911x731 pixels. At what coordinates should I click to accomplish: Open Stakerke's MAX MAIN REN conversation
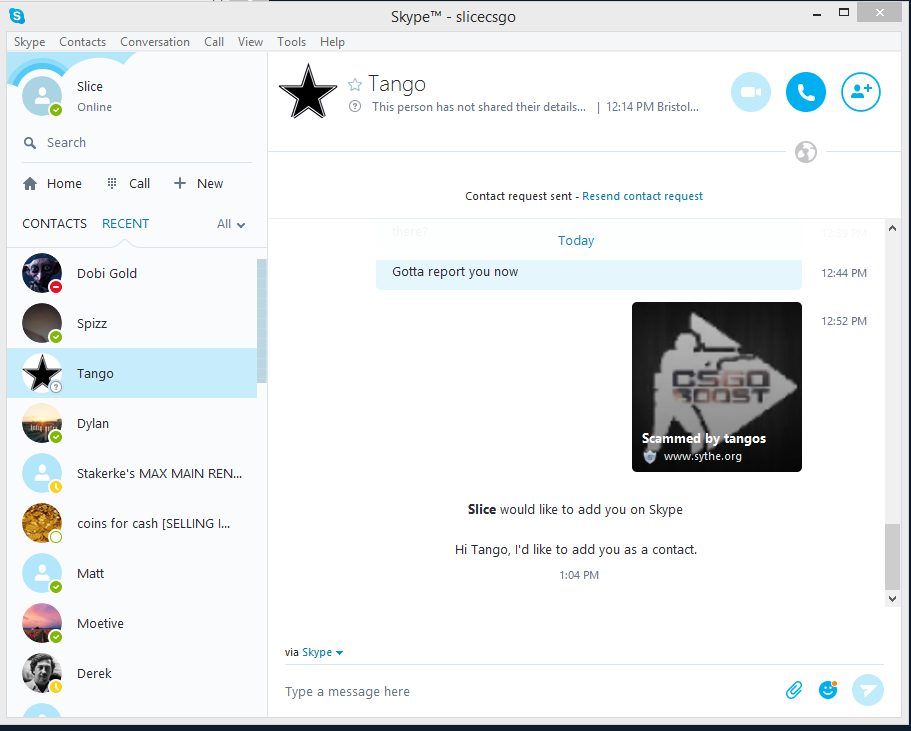tap(132, 473)
